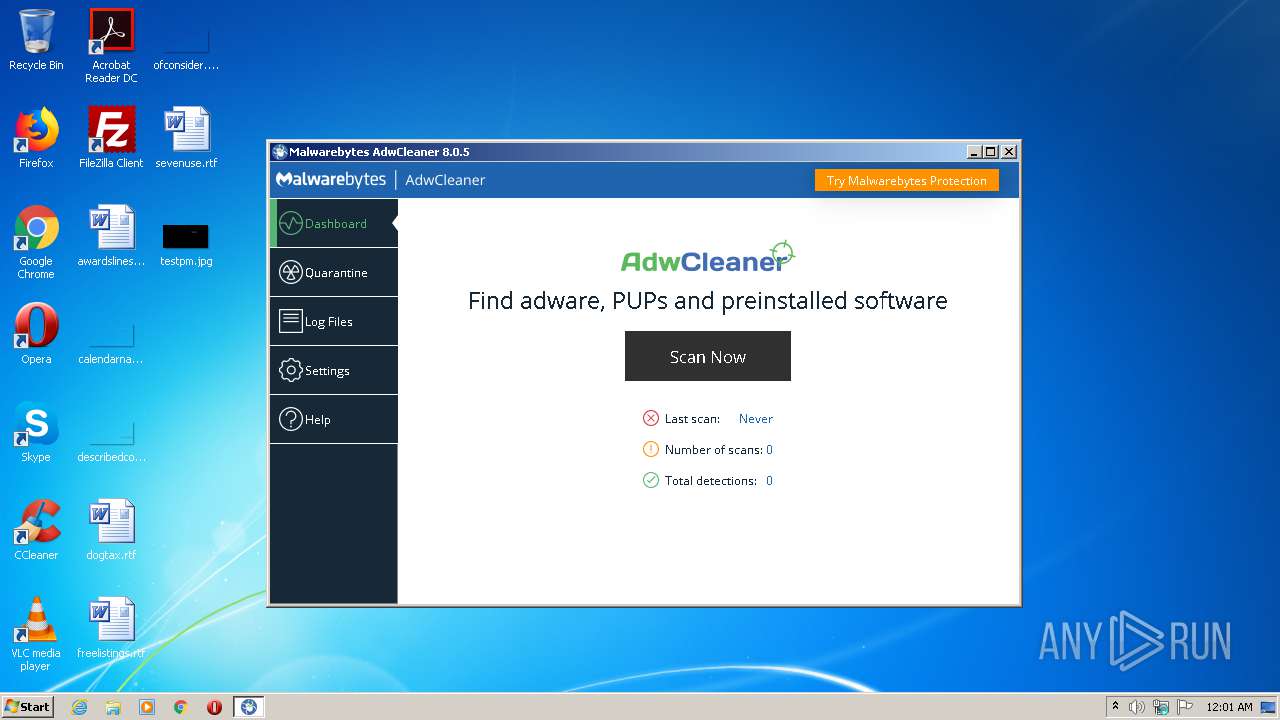Select the Recycle Bin desktop icon
This screenshot has height=720, width=1280.
[36, 40]
